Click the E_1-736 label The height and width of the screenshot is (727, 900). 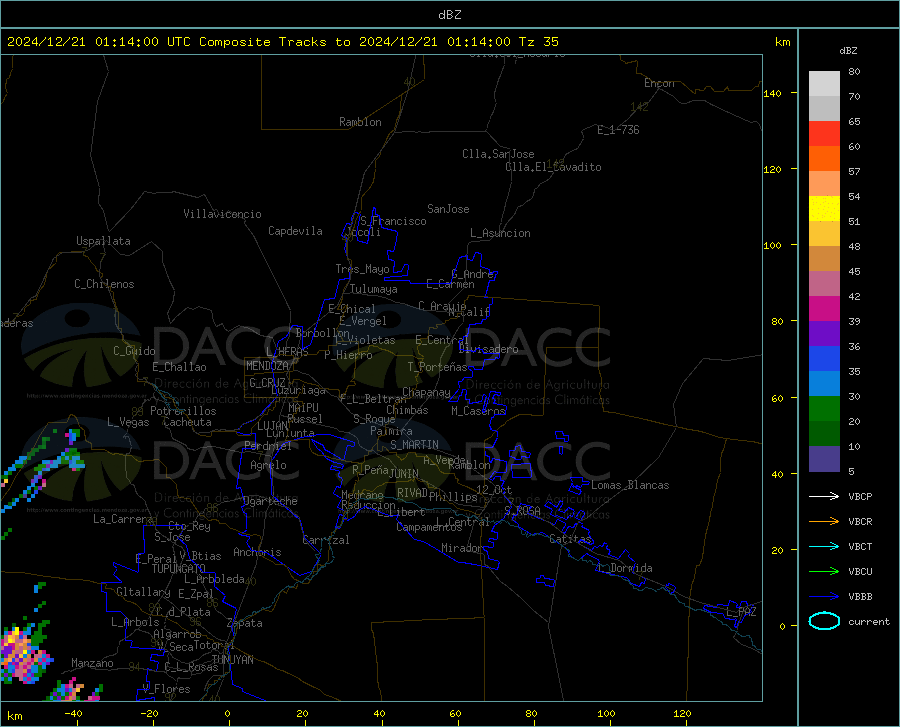618,130
